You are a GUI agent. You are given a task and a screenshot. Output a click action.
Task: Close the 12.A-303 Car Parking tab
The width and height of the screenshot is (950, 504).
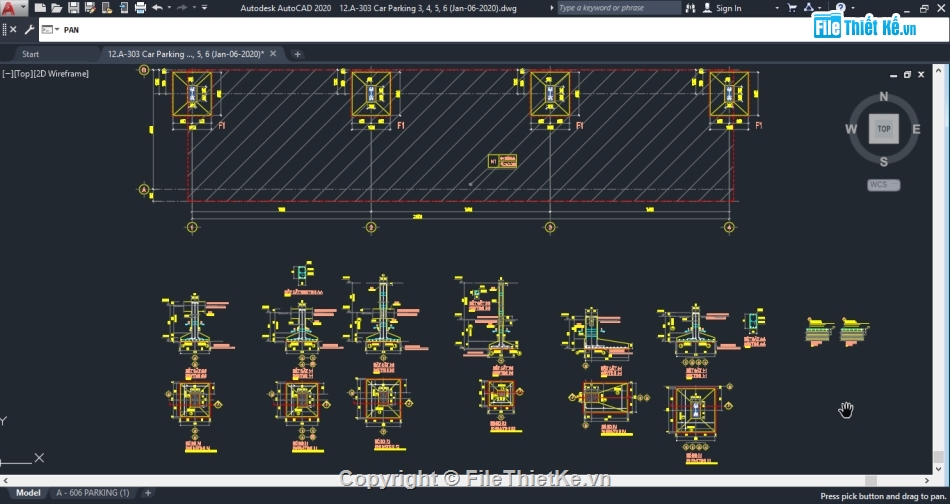point(273,54)
